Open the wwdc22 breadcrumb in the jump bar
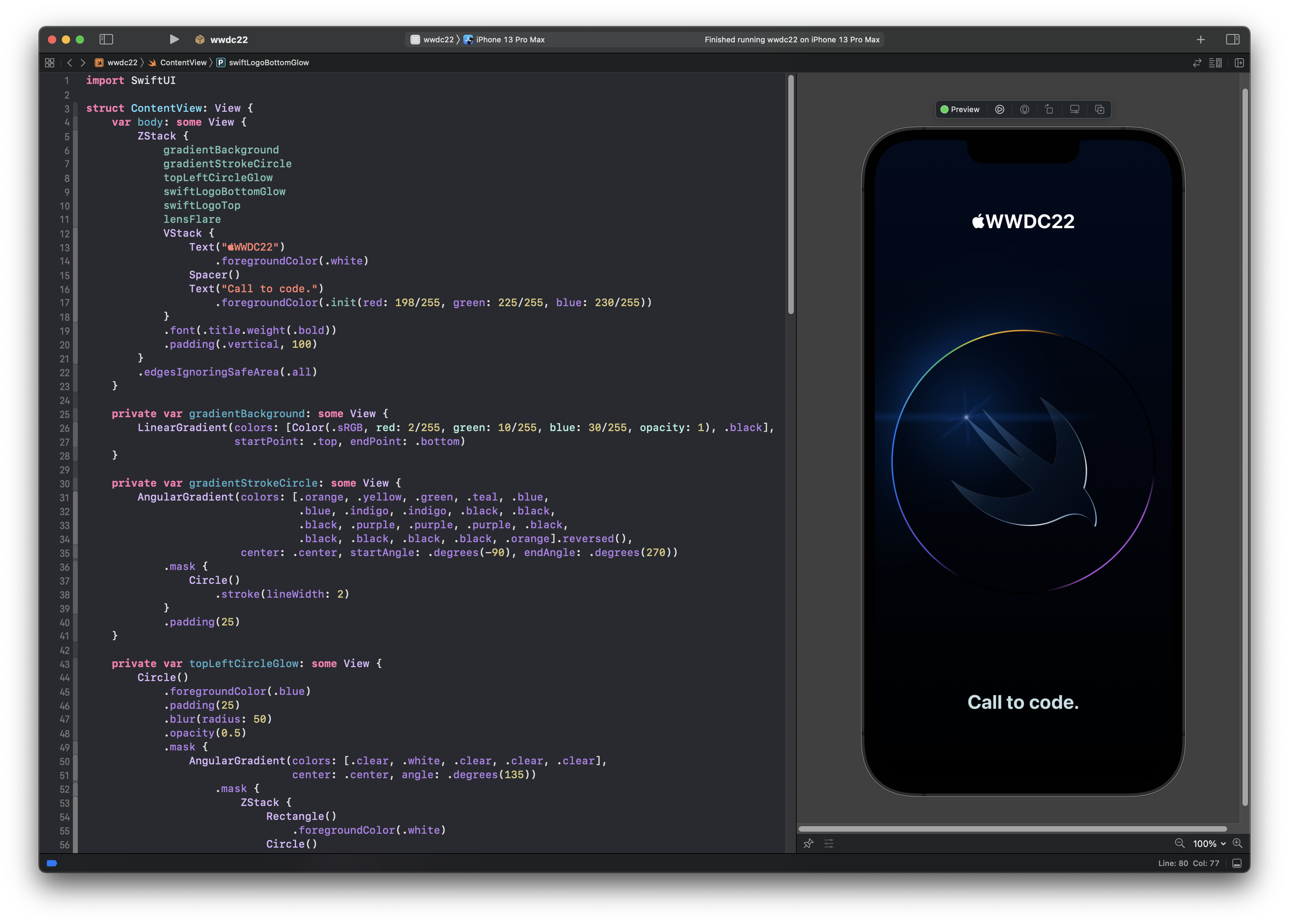 pos(122,62)
